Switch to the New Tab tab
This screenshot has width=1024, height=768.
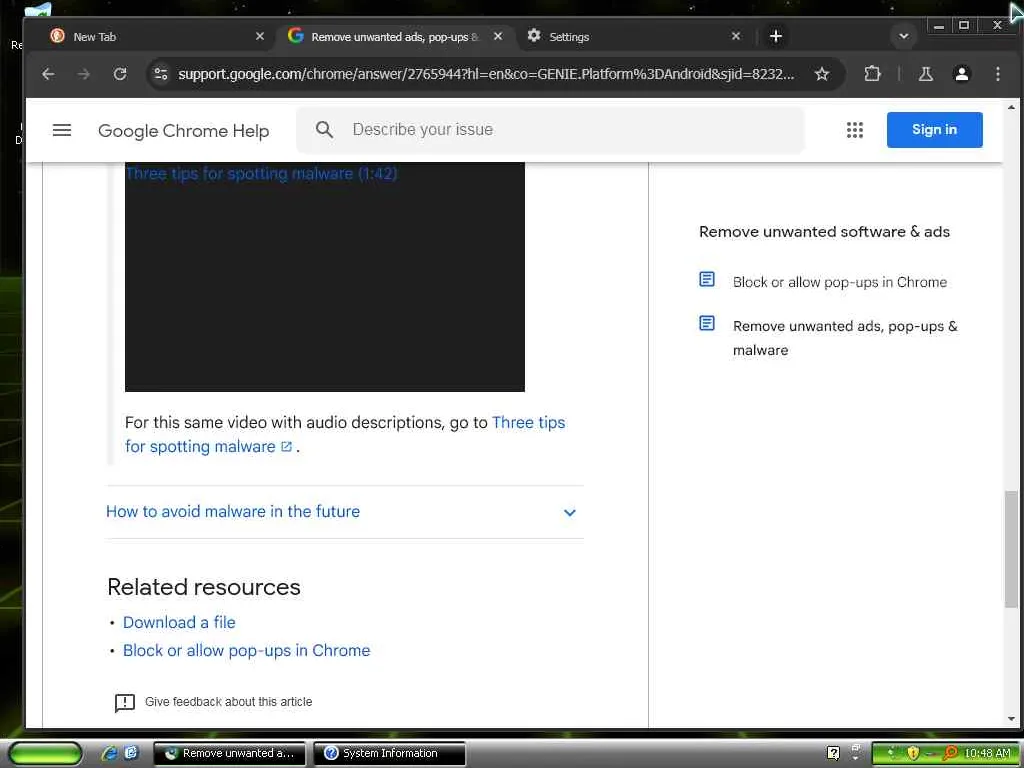click(157, 37)
